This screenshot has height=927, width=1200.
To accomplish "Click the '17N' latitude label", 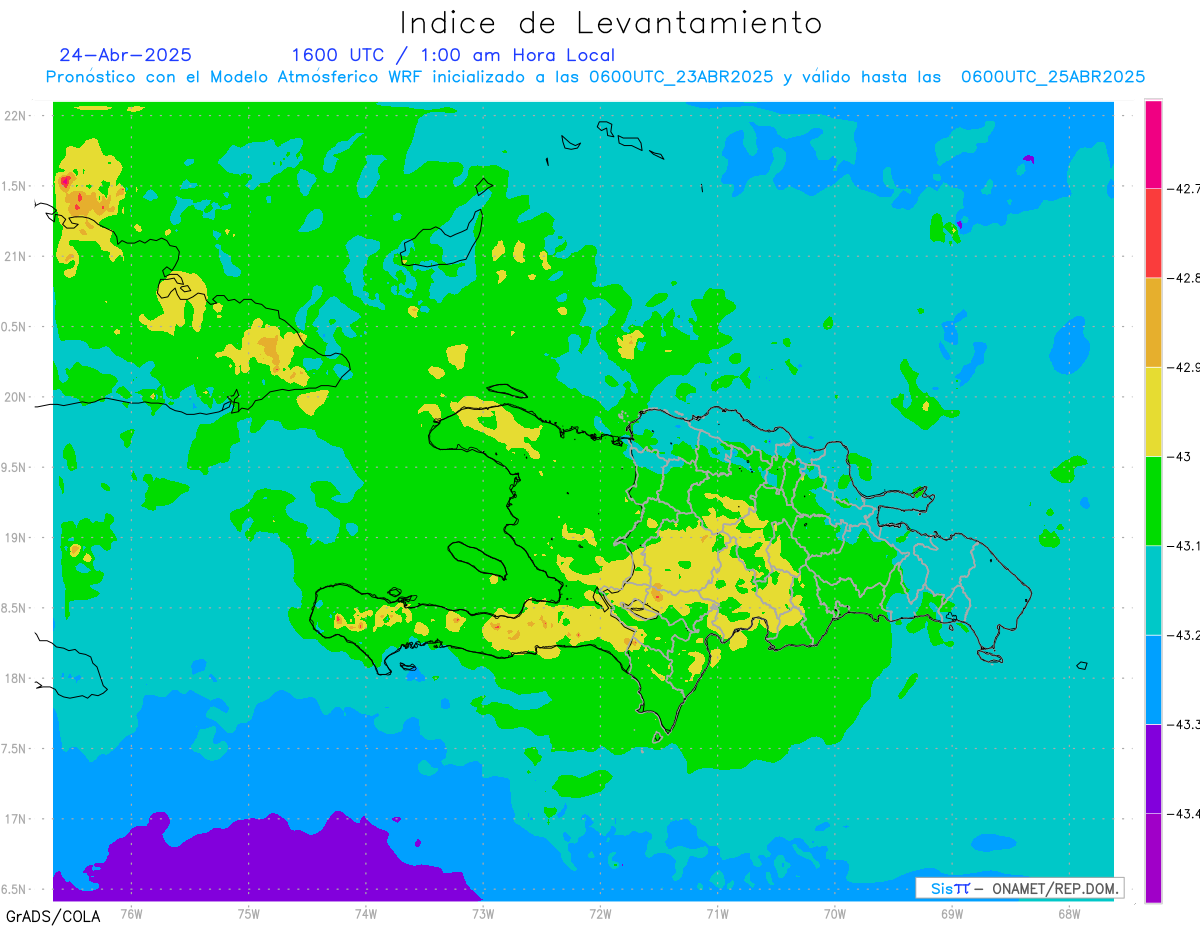I will (x=16, y=819).
